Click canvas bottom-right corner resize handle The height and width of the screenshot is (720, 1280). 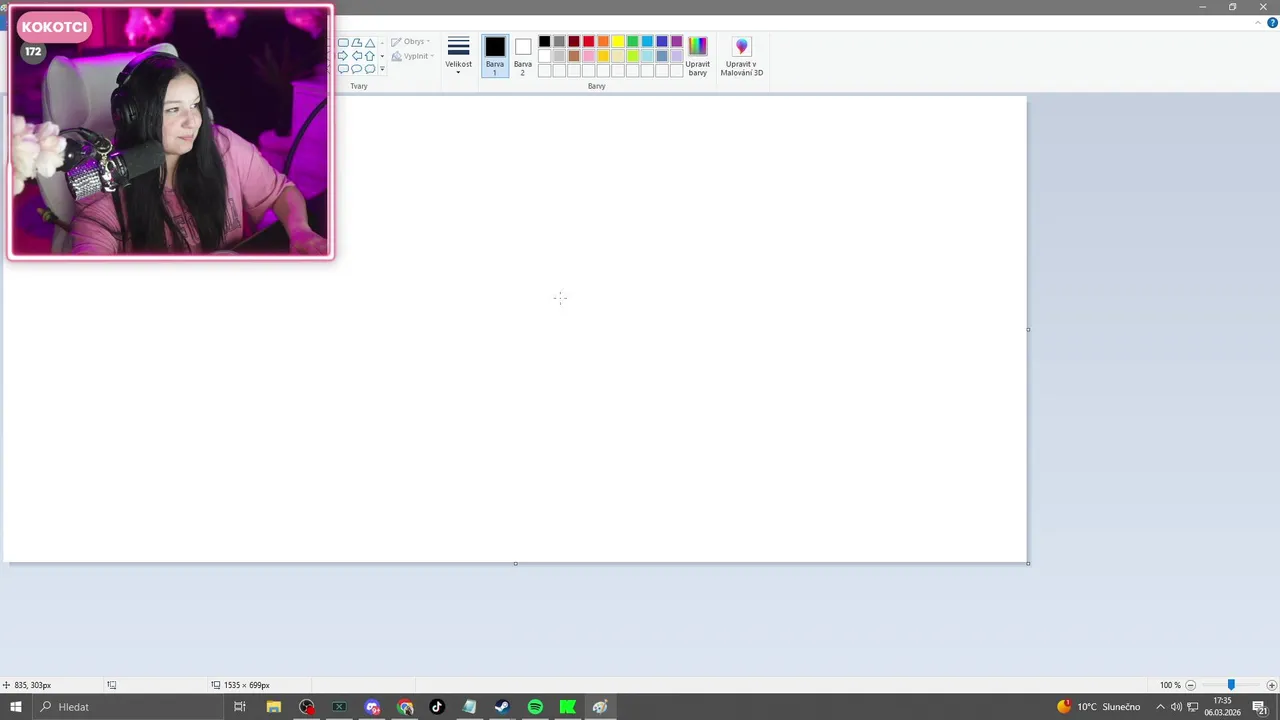coord(1028,563)
